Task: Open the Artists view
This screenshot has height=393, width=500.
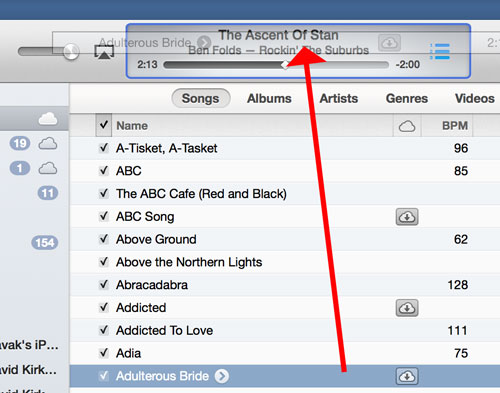Action: pos(339,98)
